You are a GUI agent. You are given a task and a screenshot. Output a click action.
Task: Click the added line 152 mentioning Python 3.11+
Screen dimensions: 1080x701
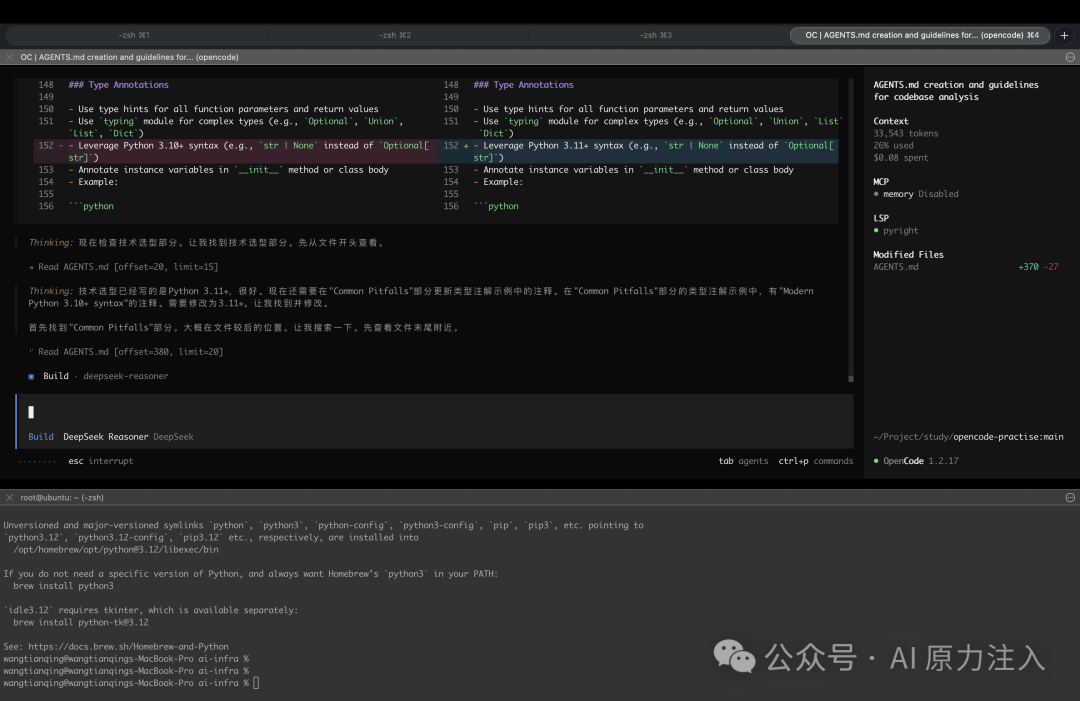pos(638,151)
